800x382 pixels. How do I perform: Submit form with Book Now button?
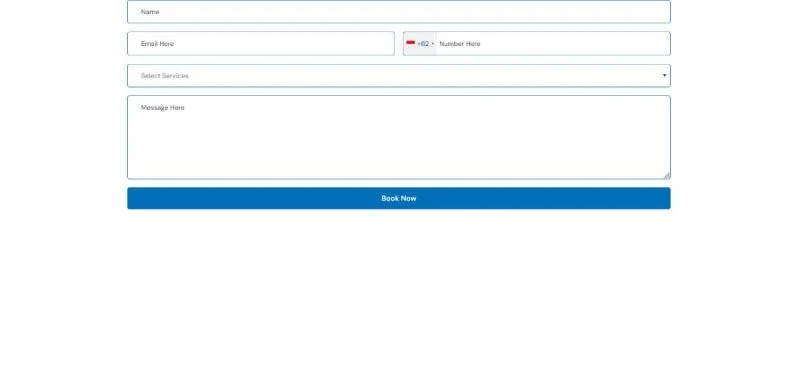point(398,198)
